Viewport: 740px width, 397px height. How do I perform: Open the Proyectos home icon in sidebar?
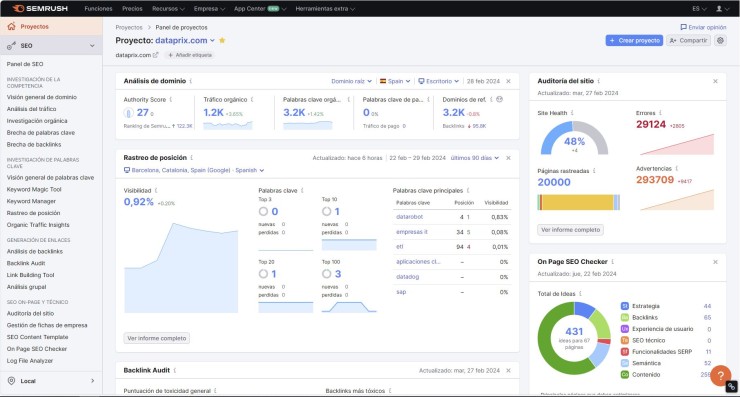click(x=11, y=26)
